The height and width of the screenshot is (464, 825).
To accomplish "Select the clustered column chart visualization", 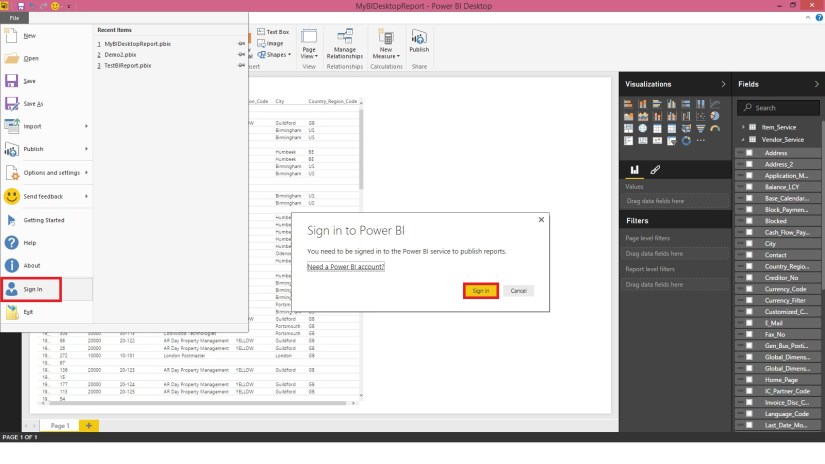I will 671,104.
